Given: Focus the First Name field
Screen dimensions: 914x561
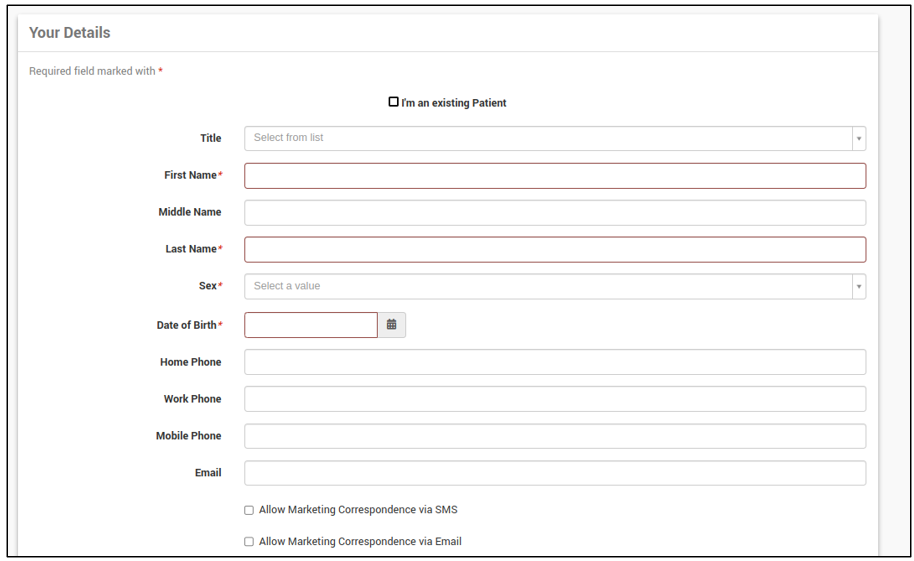Looking at the screenshot, I should (555, 176).
